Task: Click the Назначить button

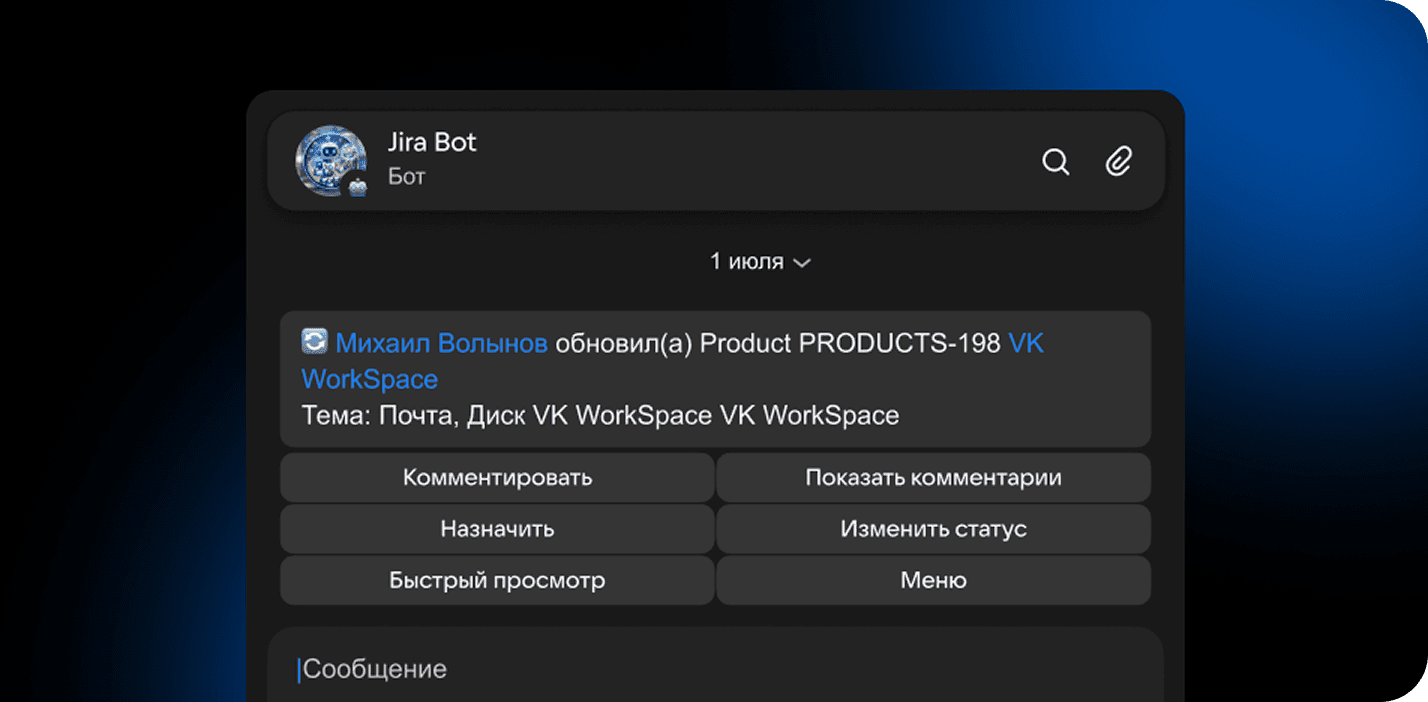Action: 497,529
